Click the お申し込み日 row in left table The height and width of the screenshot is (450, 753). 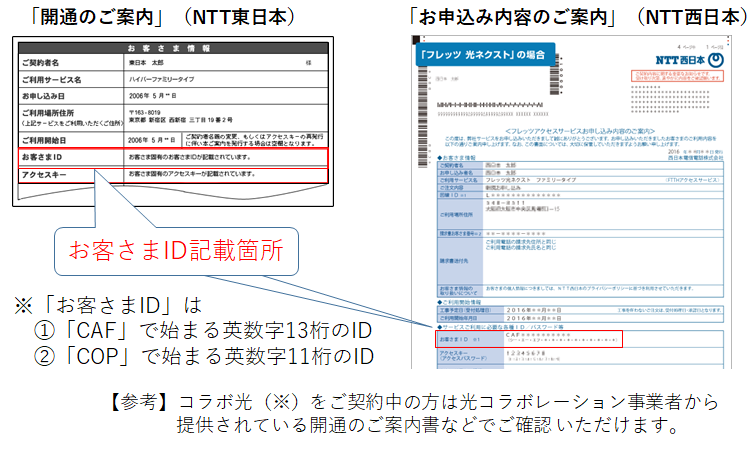click(x=171, y=95)
